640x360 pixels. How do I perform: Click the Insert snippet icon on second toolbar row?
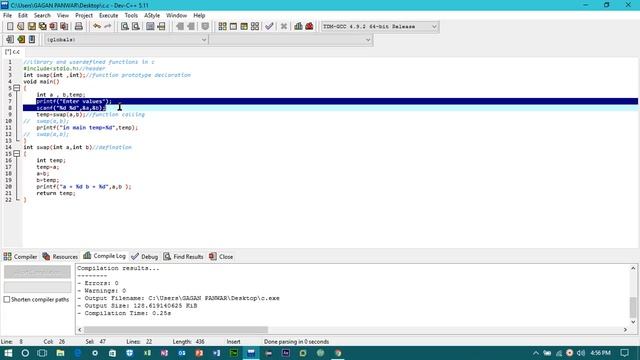tap(10, 40)
